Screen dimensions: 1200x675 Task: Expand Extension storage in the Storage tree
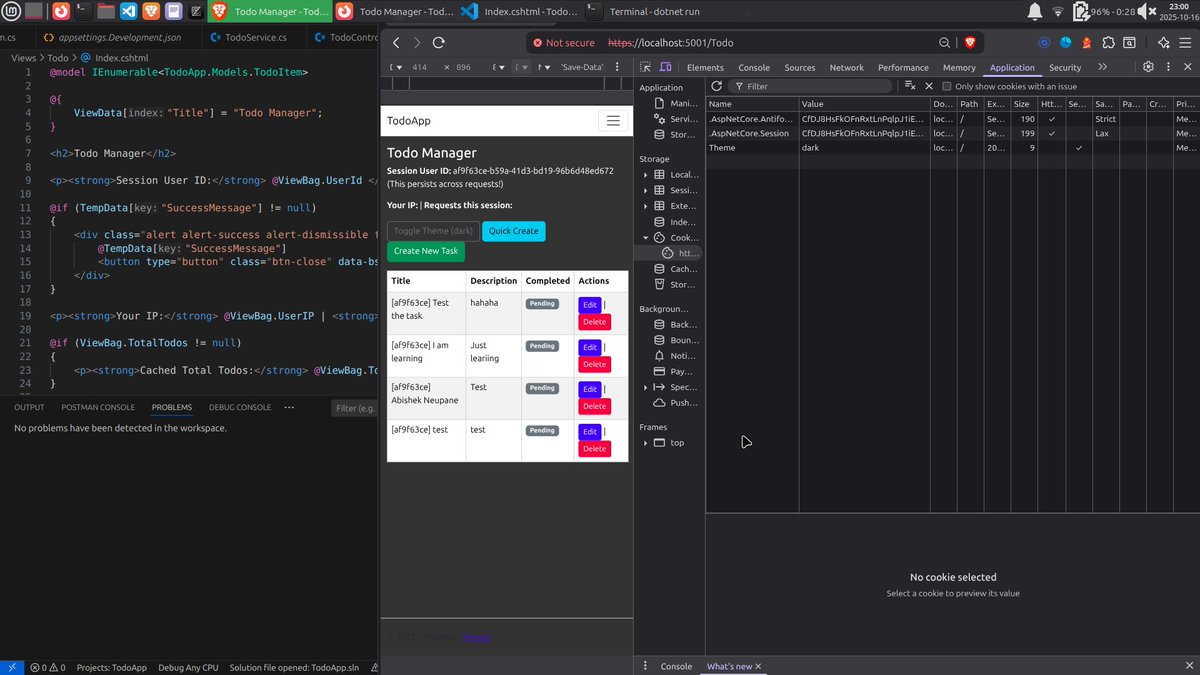(646, 206)
